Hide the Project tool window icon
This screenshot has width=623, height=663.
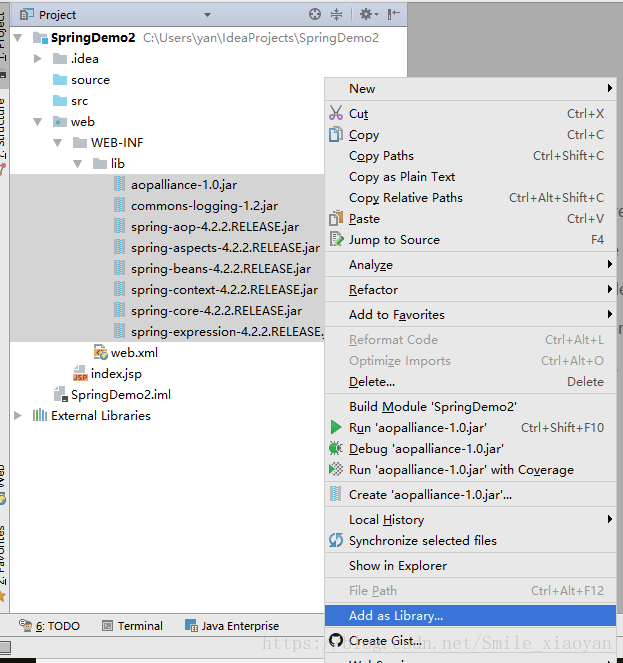pyautogui.click(x=393, y=14)
